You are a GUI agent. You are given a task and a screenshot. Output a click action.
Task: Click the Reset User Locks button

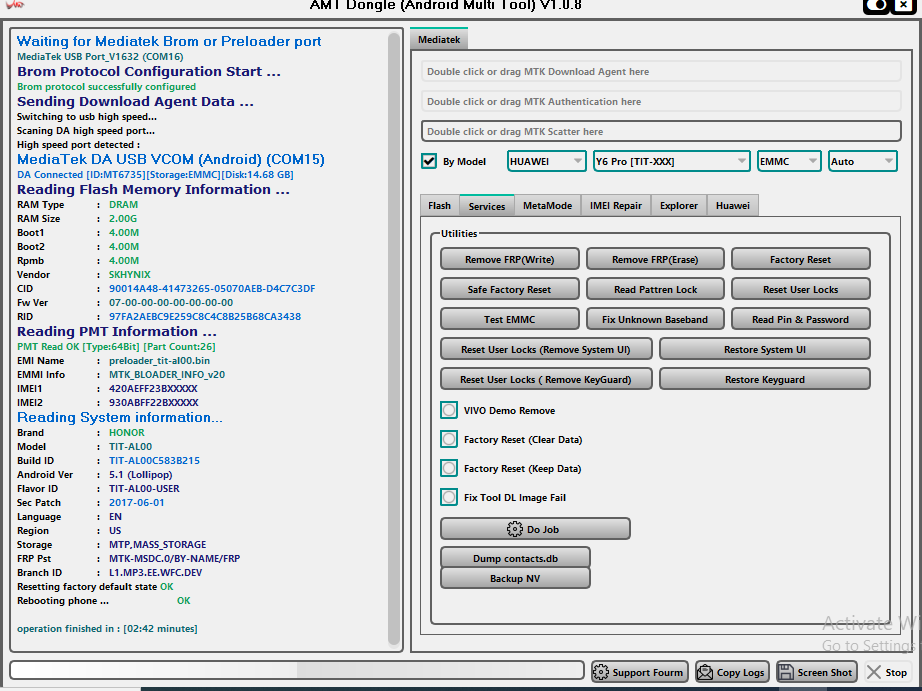click(x=800, y=289)
